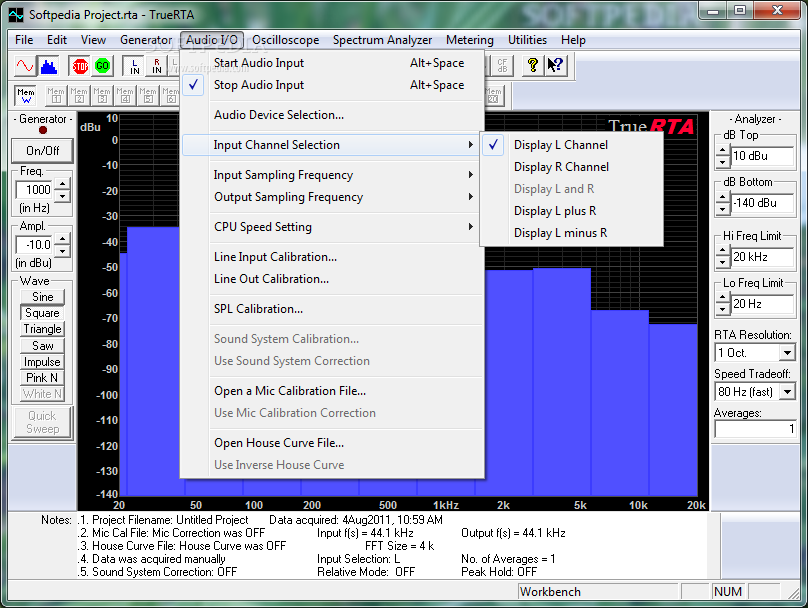This screenshot has height=608, width=808.
Task: Select the Impulse wave option
Action: [43, 362]
